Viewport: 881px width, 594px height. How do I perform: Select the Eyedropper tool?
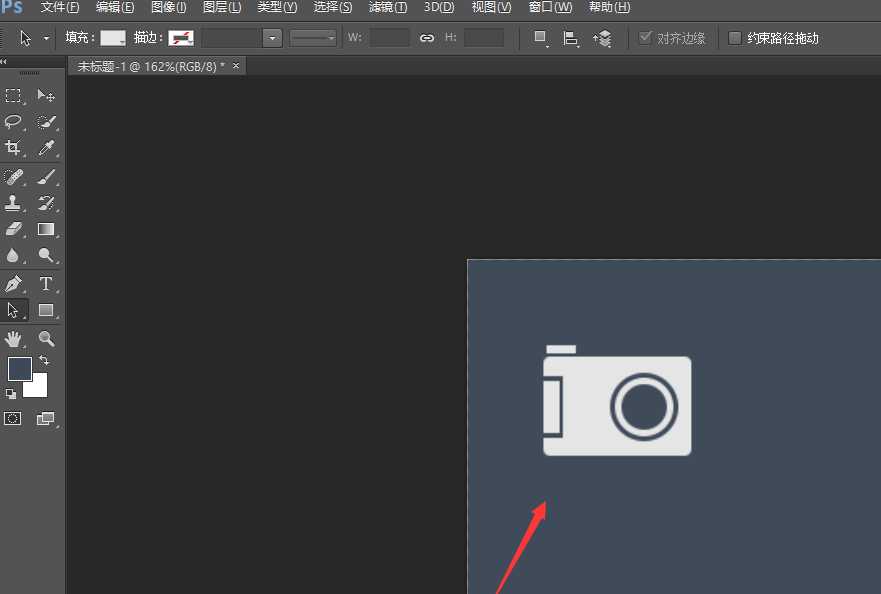(x=46, y=148)
